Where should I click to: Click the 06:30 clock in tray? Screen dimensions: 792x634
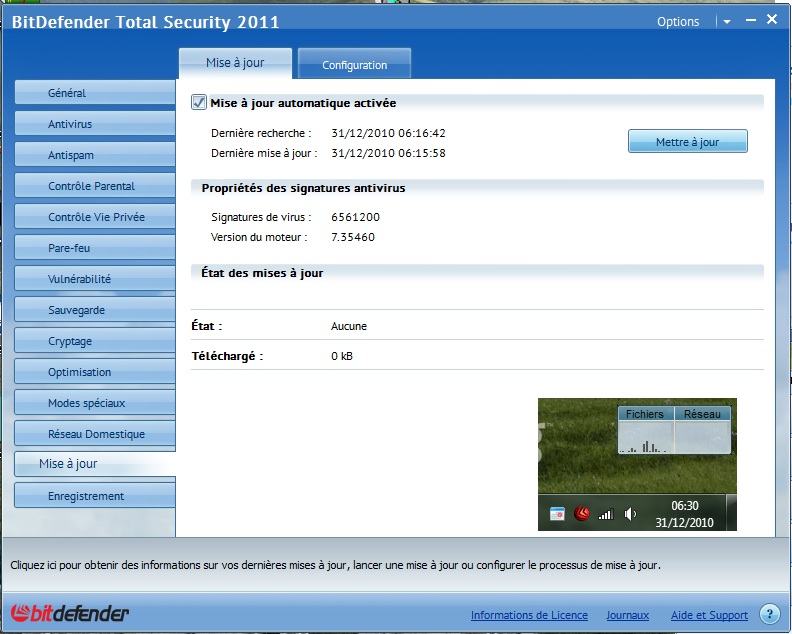(684, 505)
